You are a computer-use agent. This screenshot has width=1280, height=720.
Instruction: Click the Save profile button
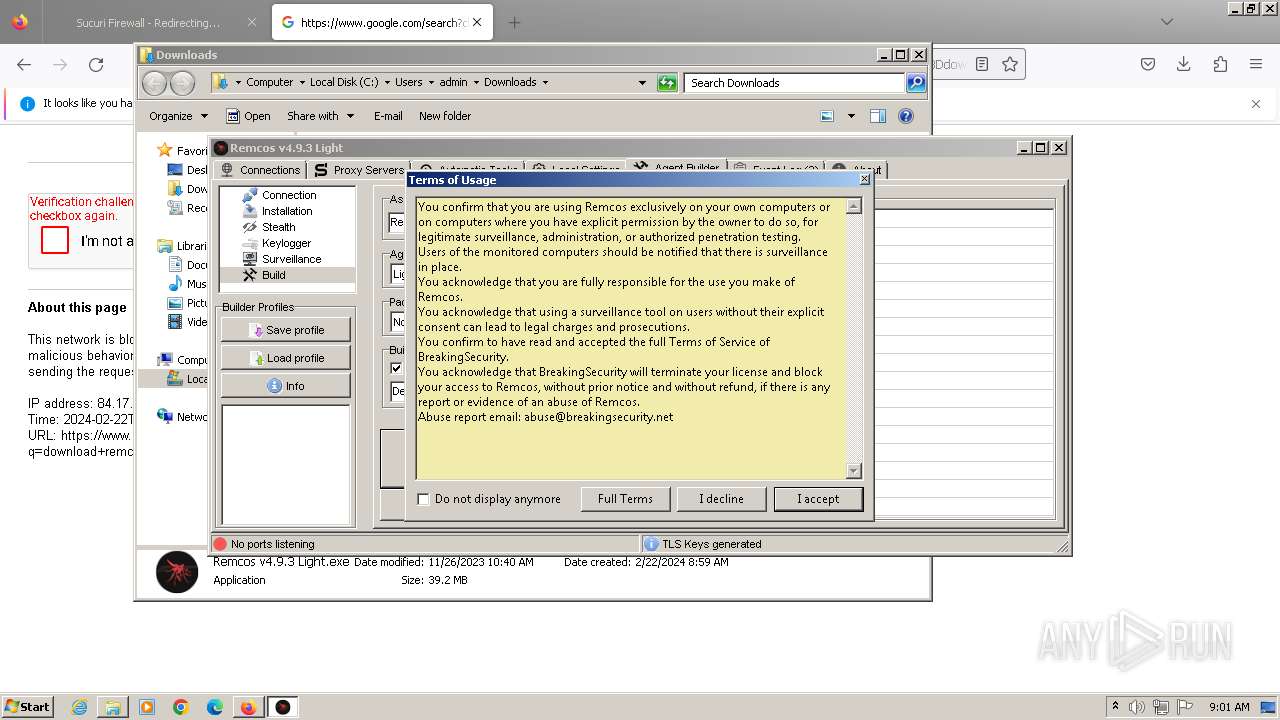(286, 330)
